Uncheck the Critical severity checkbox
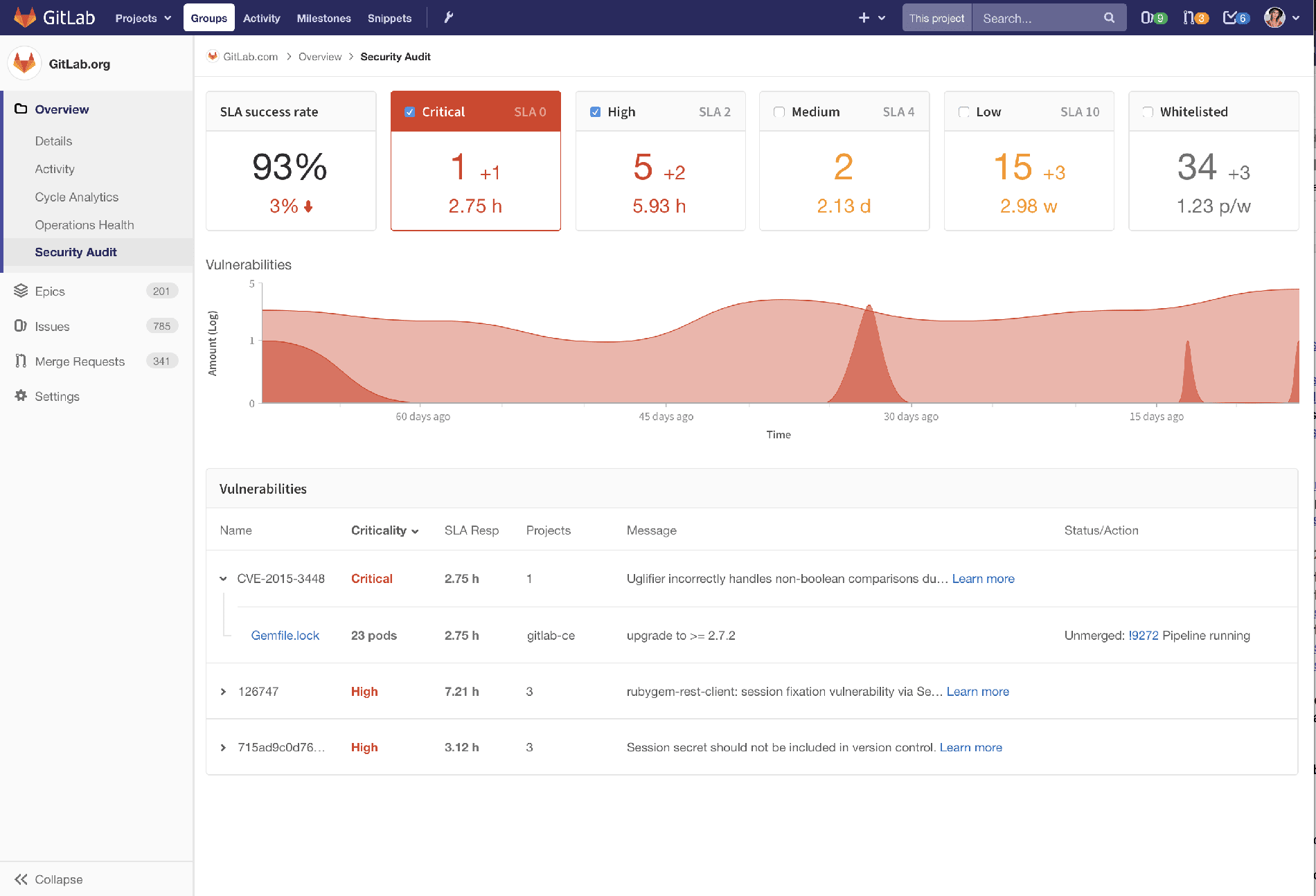The width and height of the screenshot is (1316, 896). [x=409, y=112]
